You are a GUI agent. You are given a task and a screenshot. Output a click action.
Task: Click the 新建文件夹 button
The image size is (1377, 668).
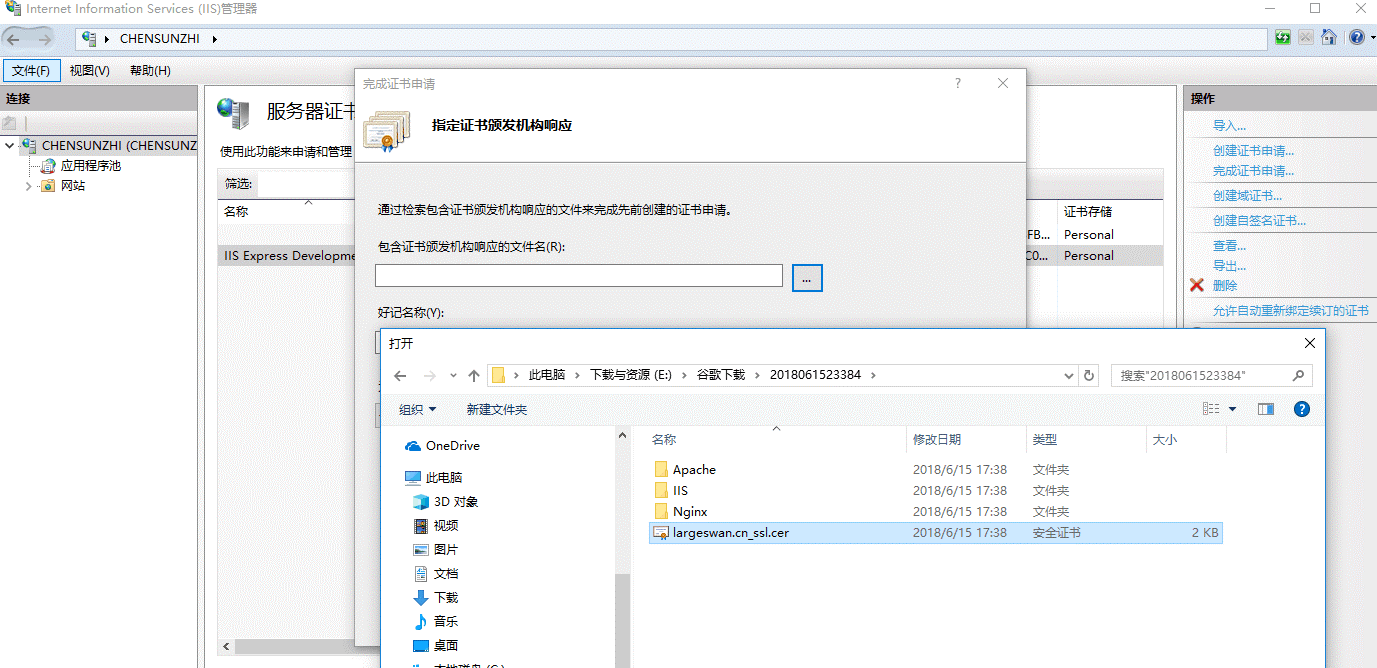pos(496,410)
